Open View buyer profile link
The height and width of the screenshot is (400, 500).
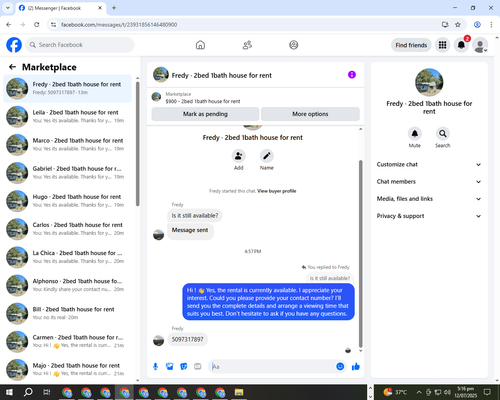[277, 191]
